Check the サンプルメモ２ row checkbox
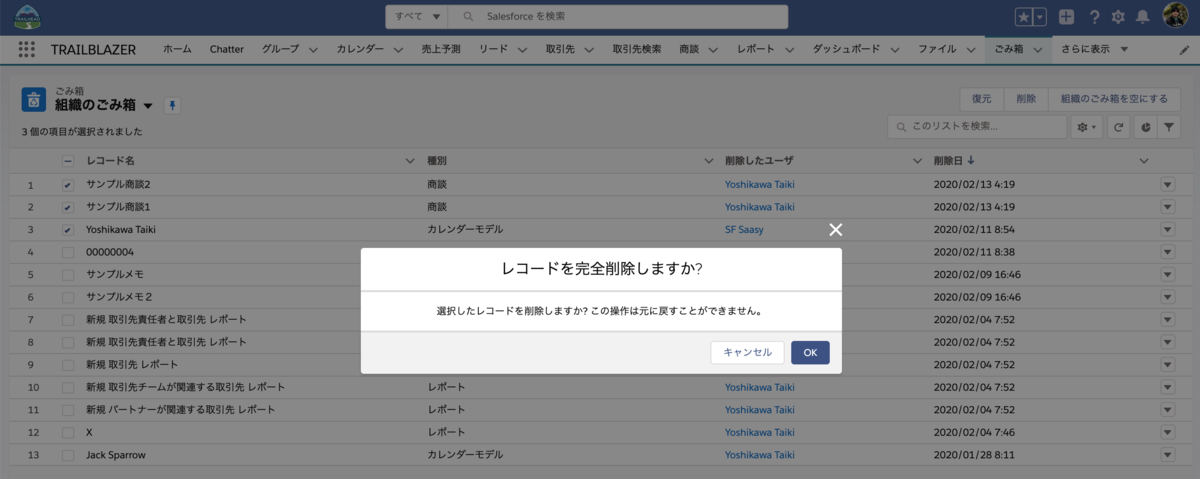1200x479 pixels. 67,297
